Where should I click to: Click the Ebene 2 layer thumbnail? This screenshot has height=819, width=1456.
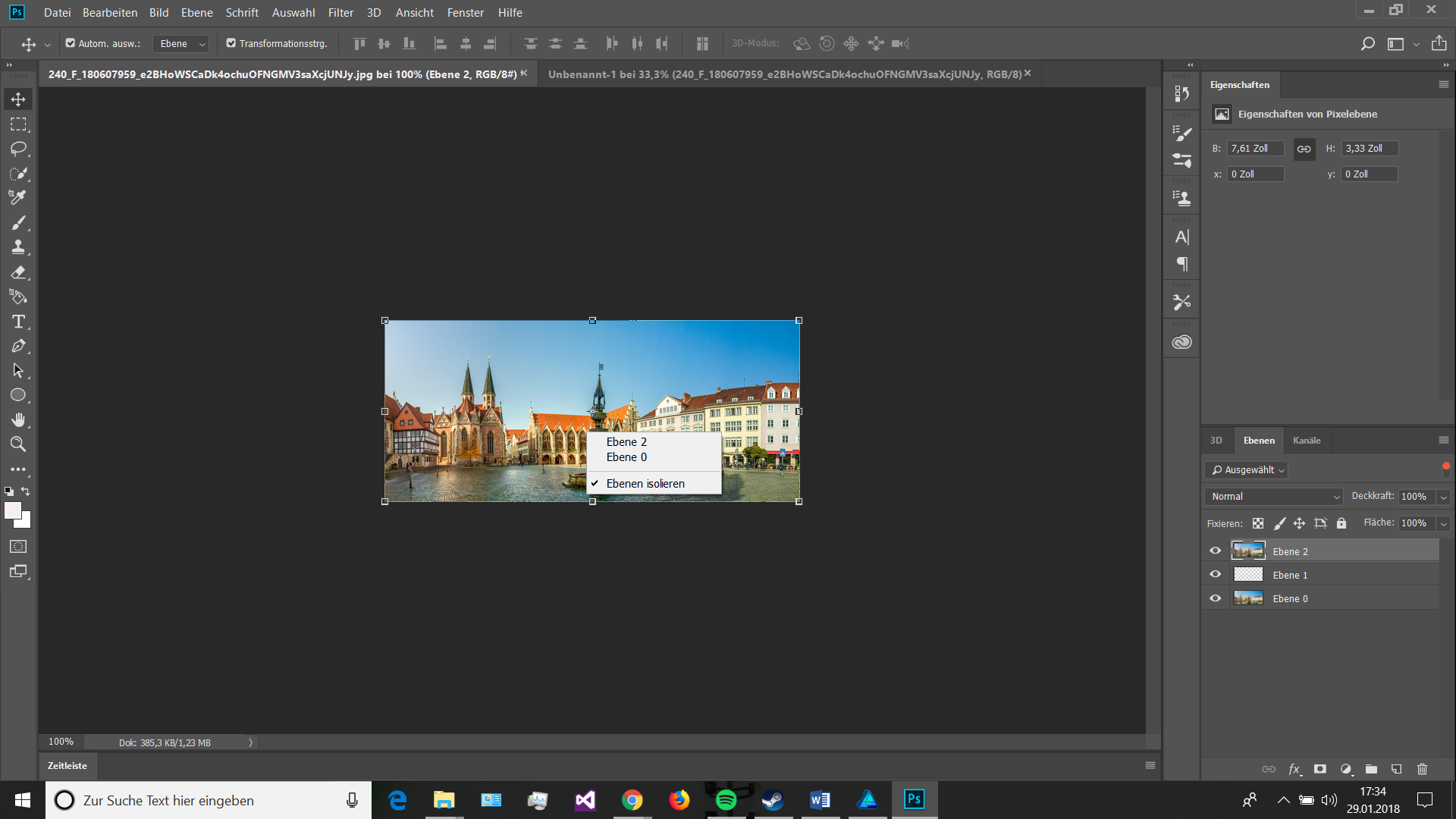pos(1248,551)
